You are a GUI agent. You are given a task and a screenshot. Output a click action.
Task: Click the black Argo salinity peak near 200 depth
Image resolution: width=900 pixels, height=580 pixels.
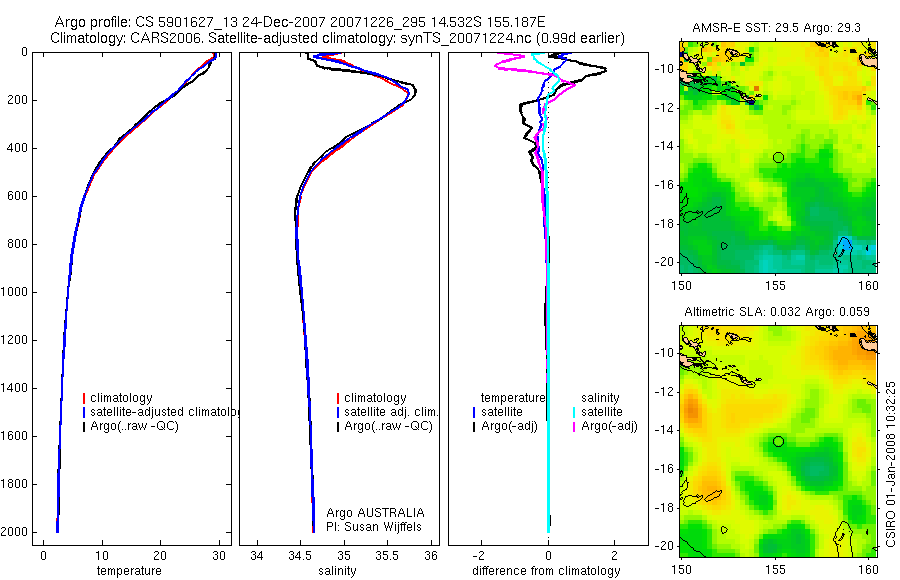coord(414,92)
